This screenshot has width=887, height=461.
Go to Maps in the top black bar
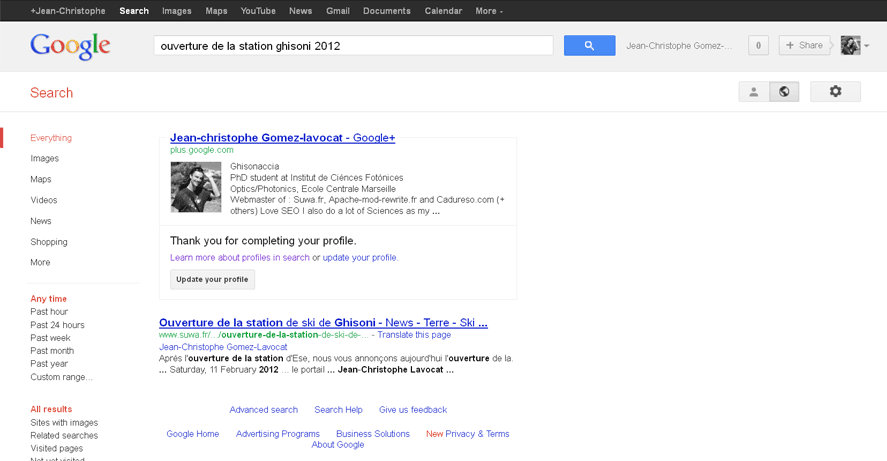[216, 11]
